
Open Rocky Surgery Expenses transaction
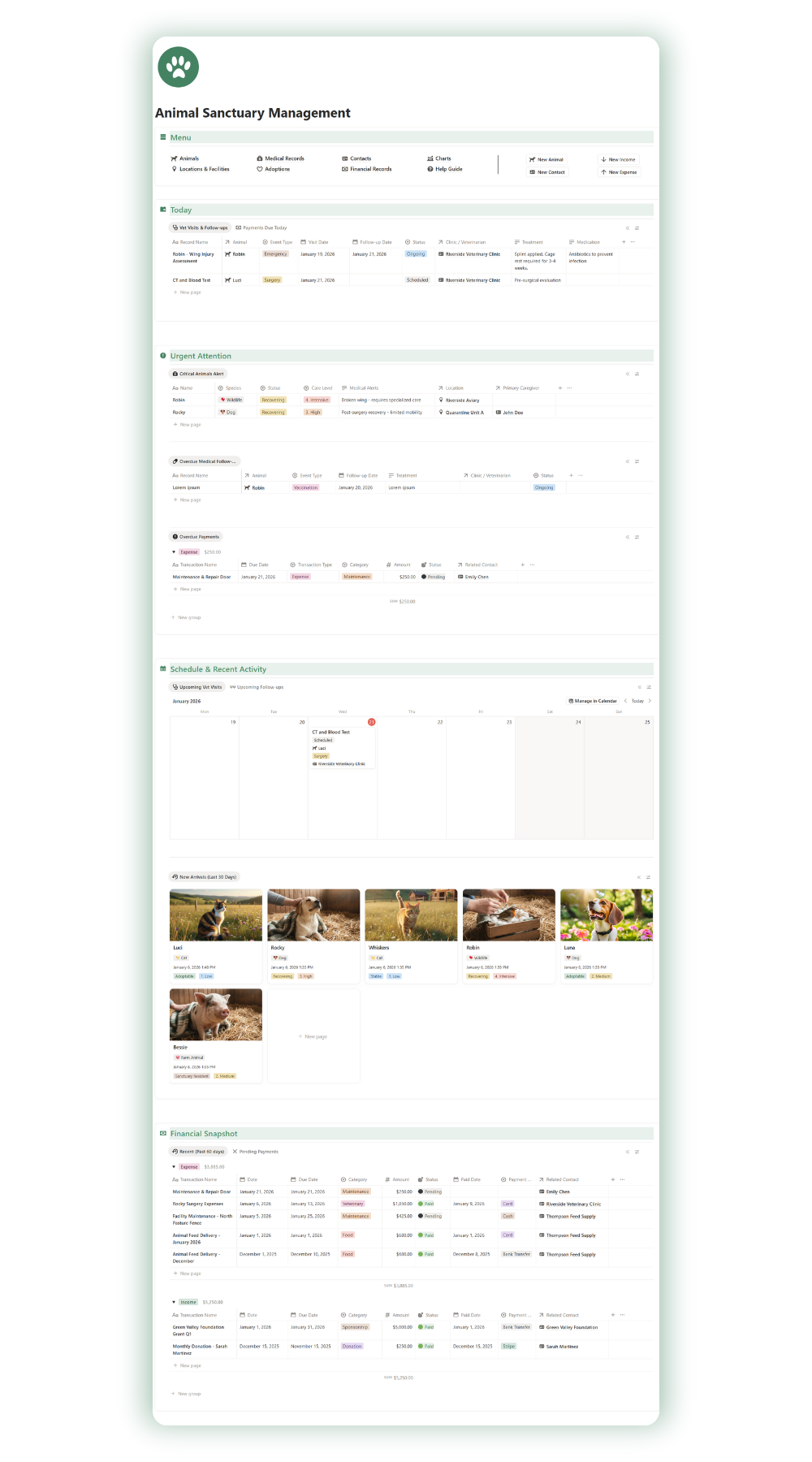tap(197, 1204)
